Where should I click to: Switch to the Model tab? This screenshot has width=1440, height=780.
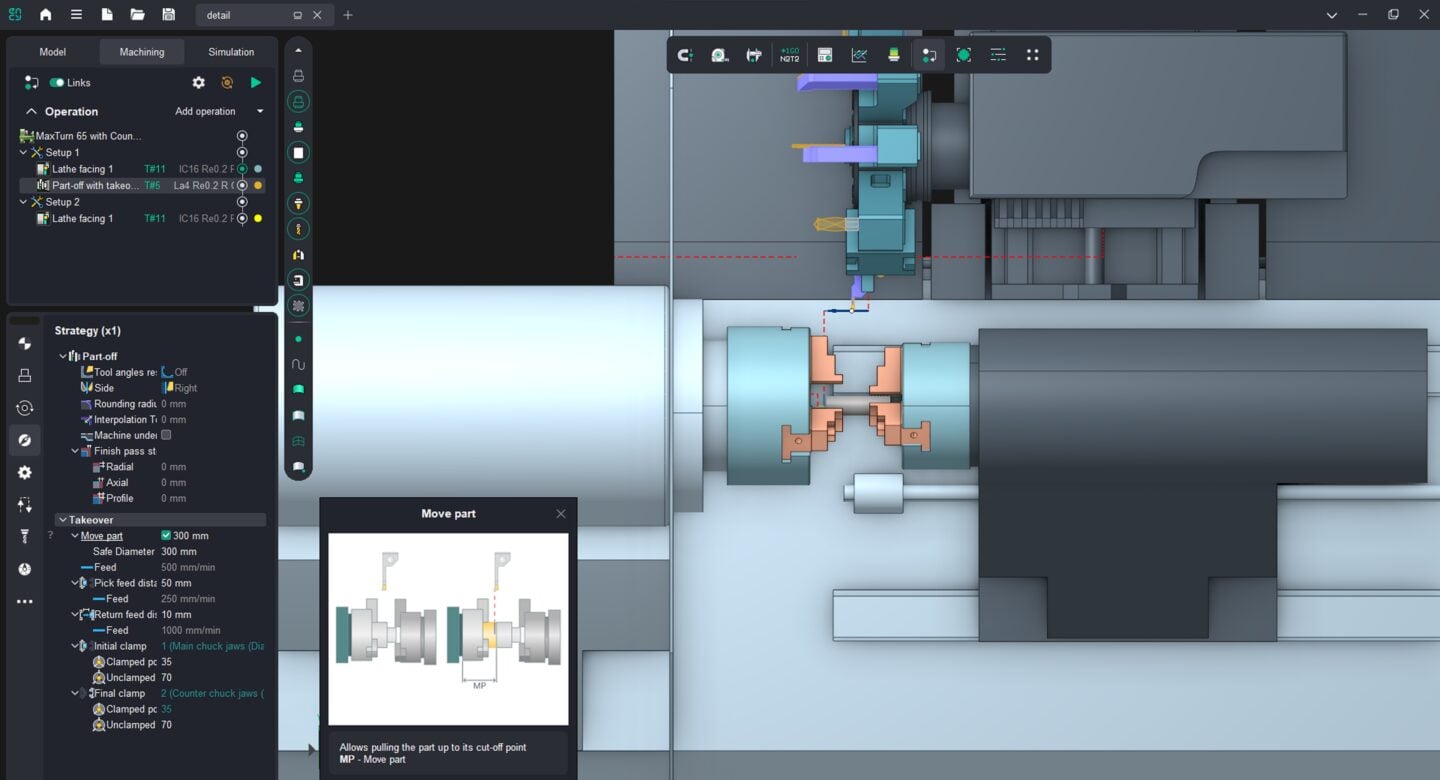53,52
